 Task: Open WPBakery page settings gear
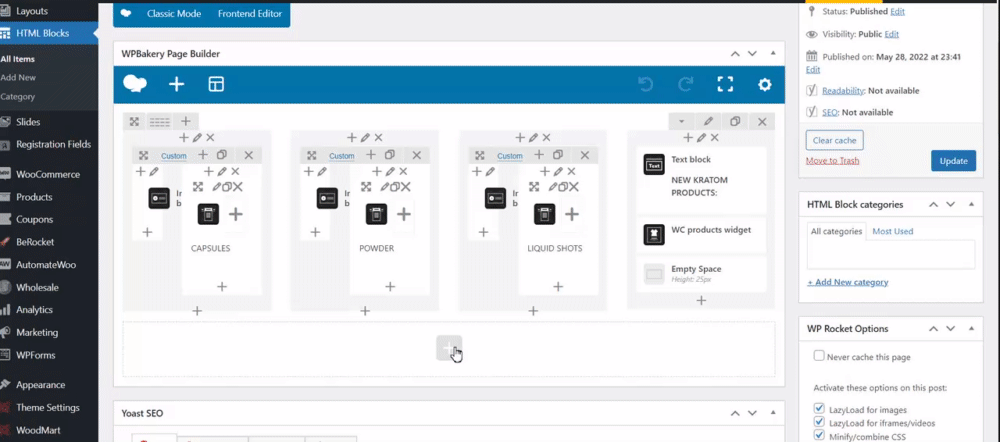(765, 84)
